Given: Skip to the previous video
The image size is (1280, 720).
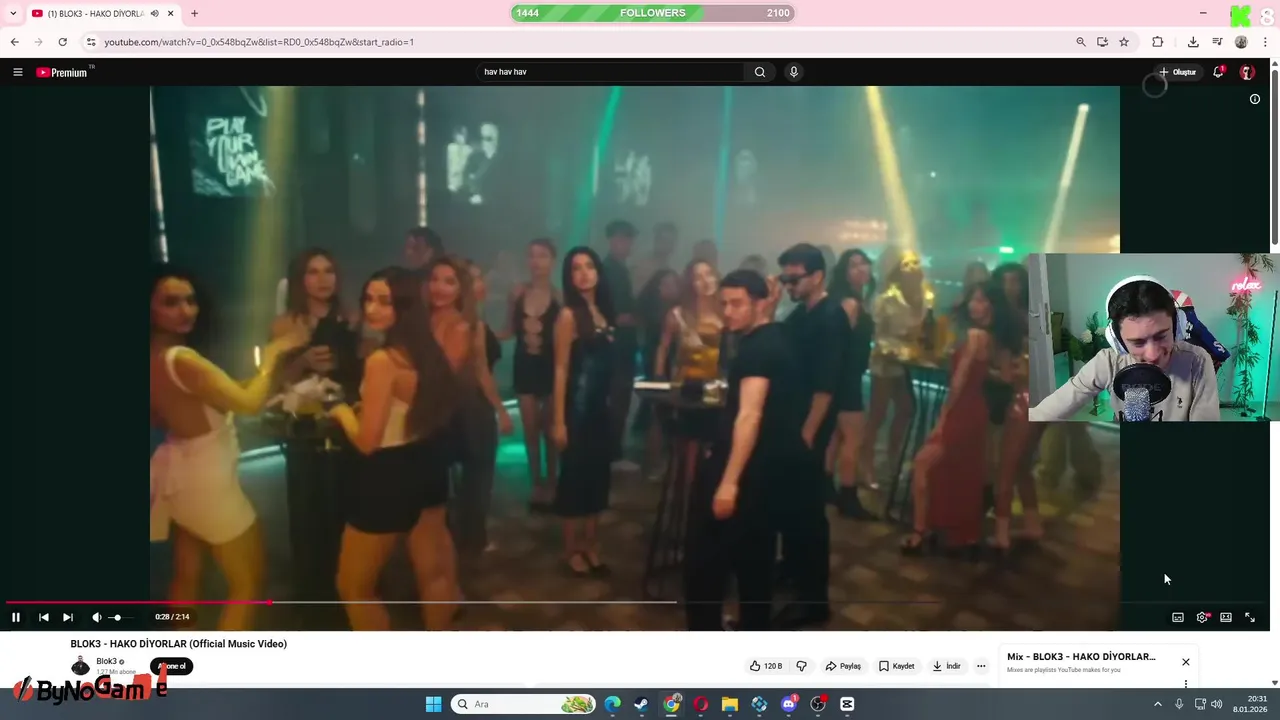Looking at the screenshot, I should (x=44, y=617).
